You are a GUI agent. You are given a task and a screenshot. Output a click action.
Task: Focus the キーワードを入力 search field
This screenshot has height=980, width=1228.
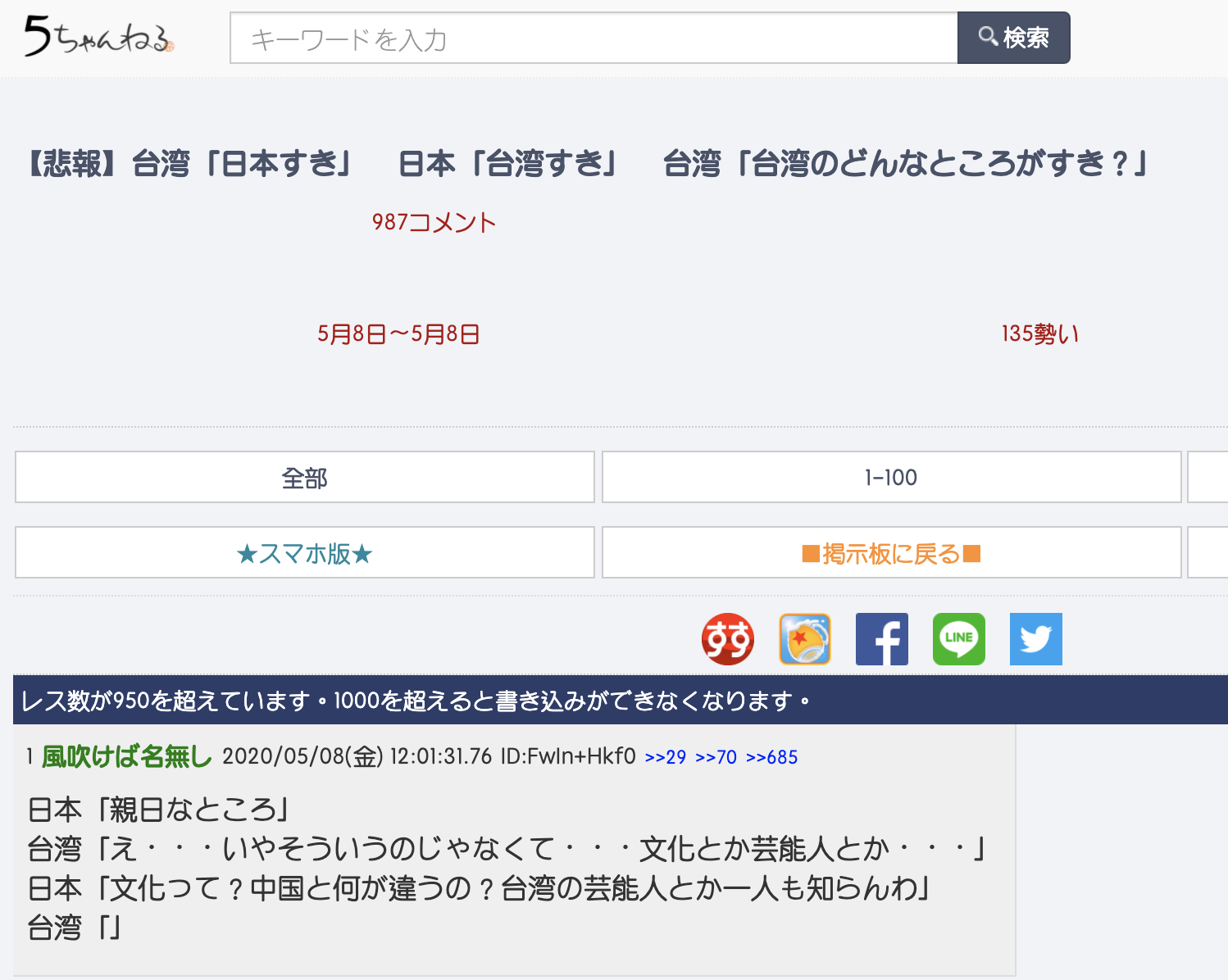(594, 38)
